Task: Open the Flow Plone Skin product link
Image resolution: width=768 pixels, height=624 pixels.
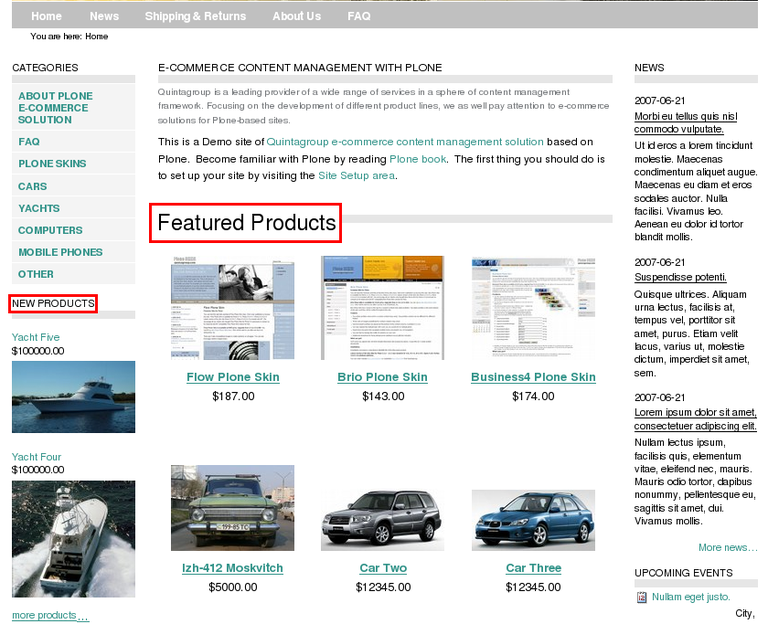Action: click(233, 377)
